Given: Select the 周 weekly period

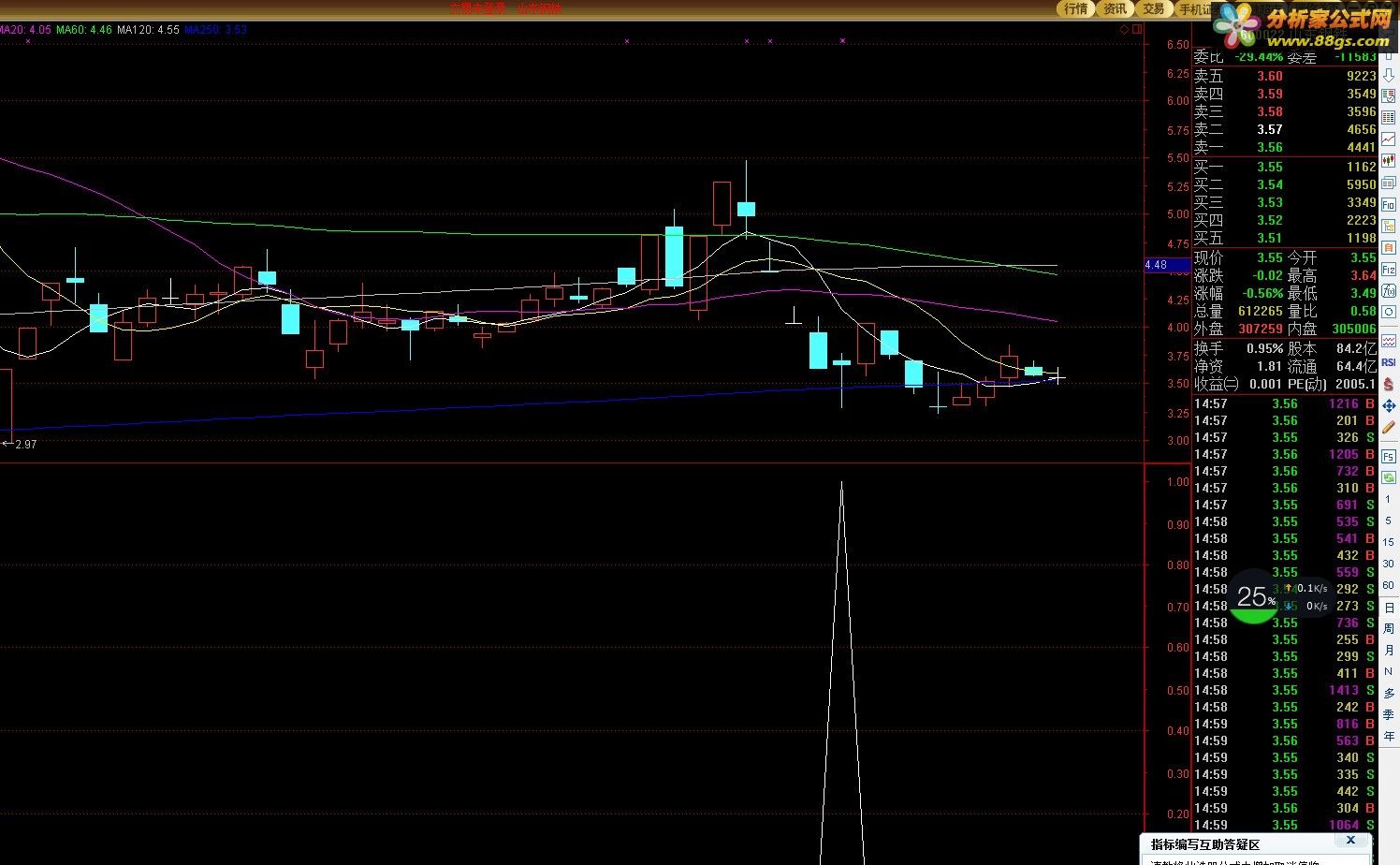Looking at the screenshot, I should coord(1389,629).
